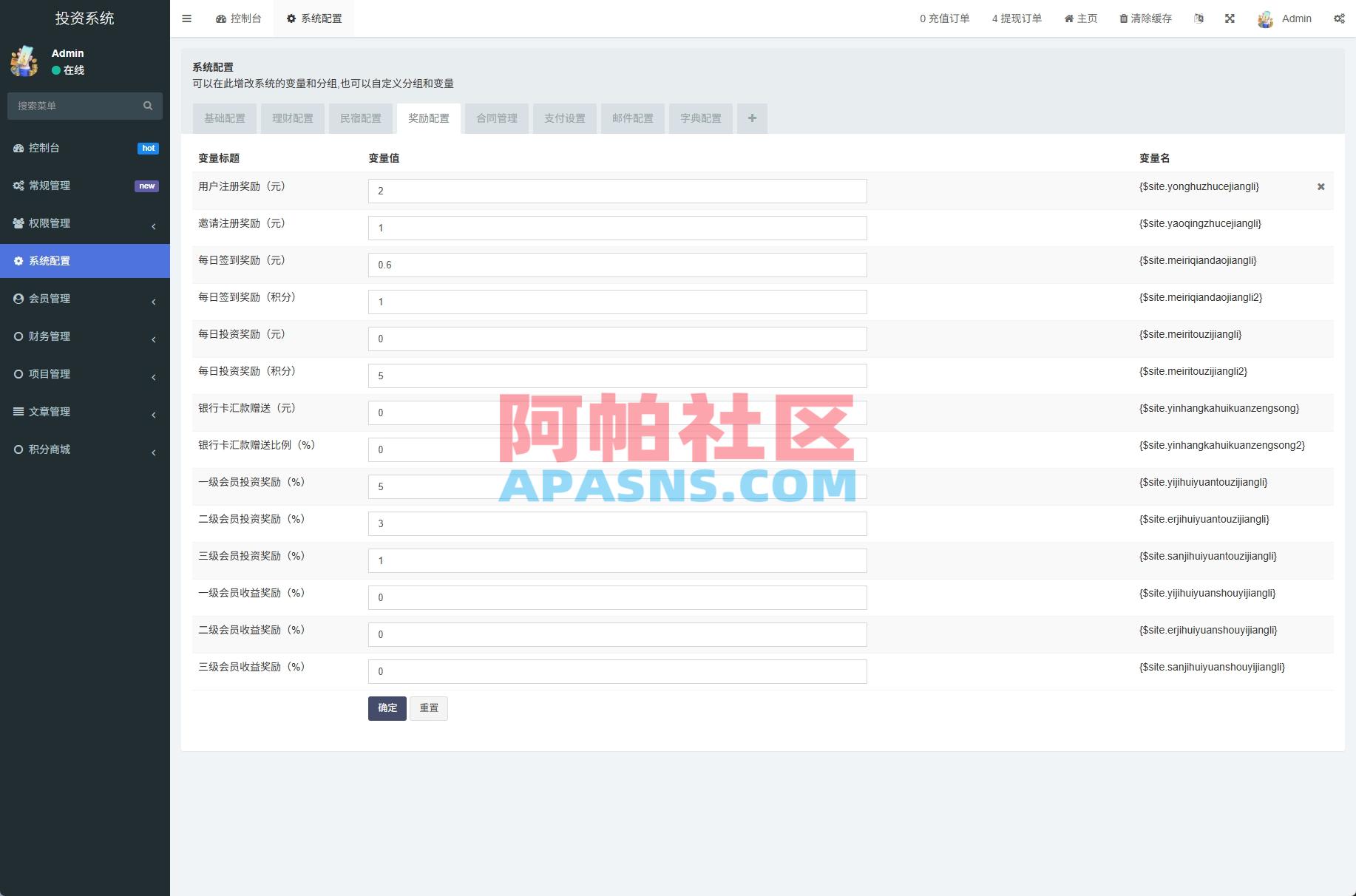Viewport: 1356px width, 896px height.
Task: Expand the 财务管理 sidebar section
Action: point(85,336)
